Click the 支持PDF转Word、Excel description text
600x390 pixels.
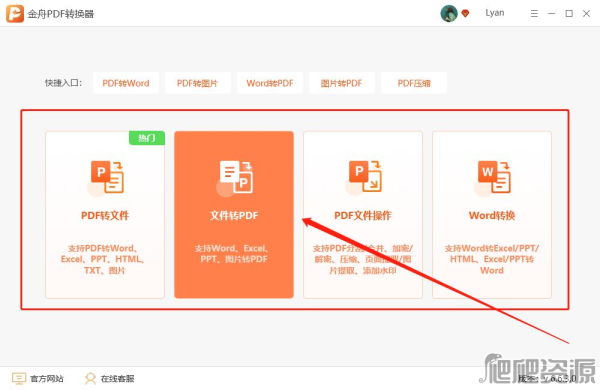pyautogui.click(x=103, y=259)
